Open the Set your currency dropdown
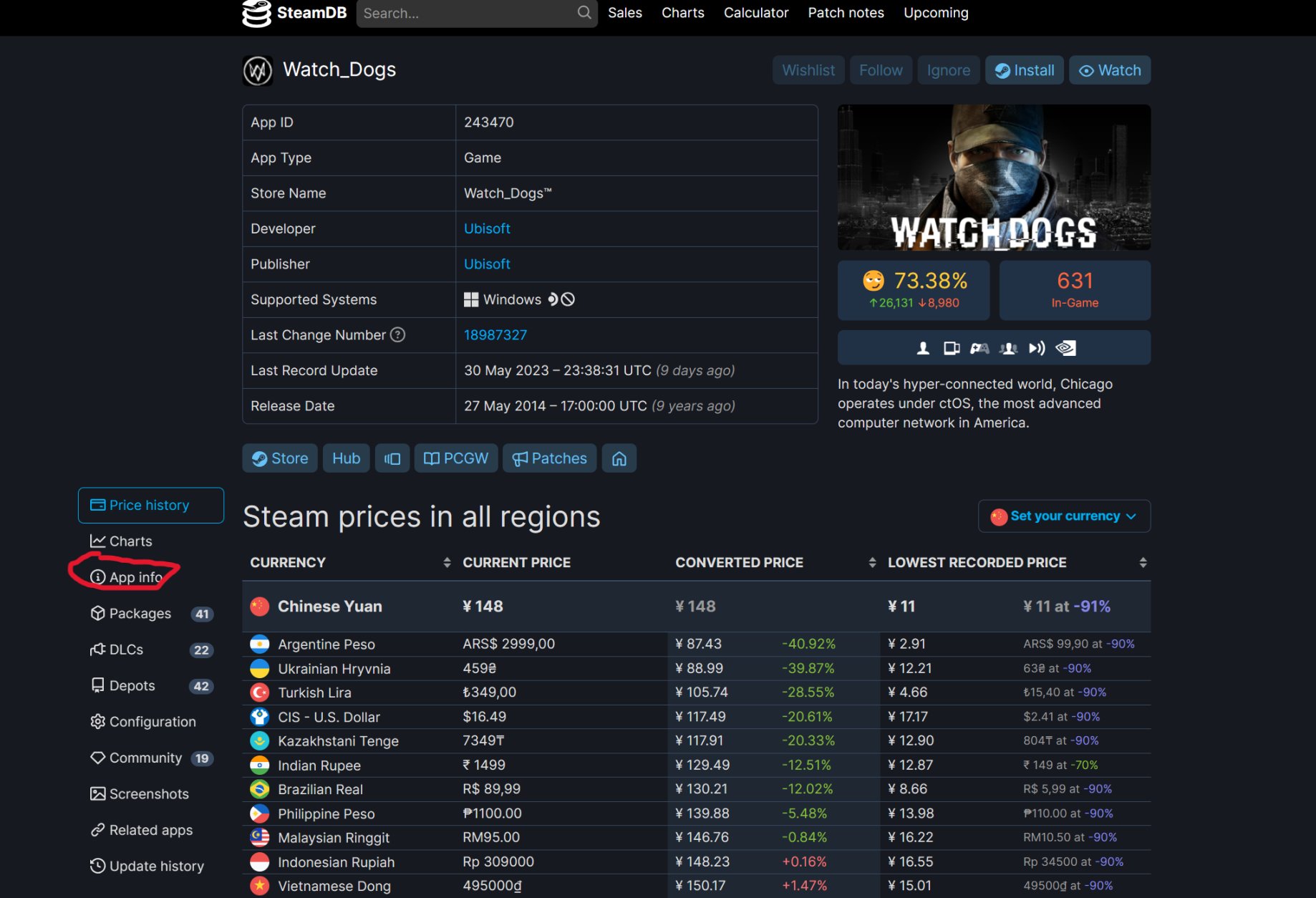The width and height of the screenshot is (1316, 898). (1064, 516)
